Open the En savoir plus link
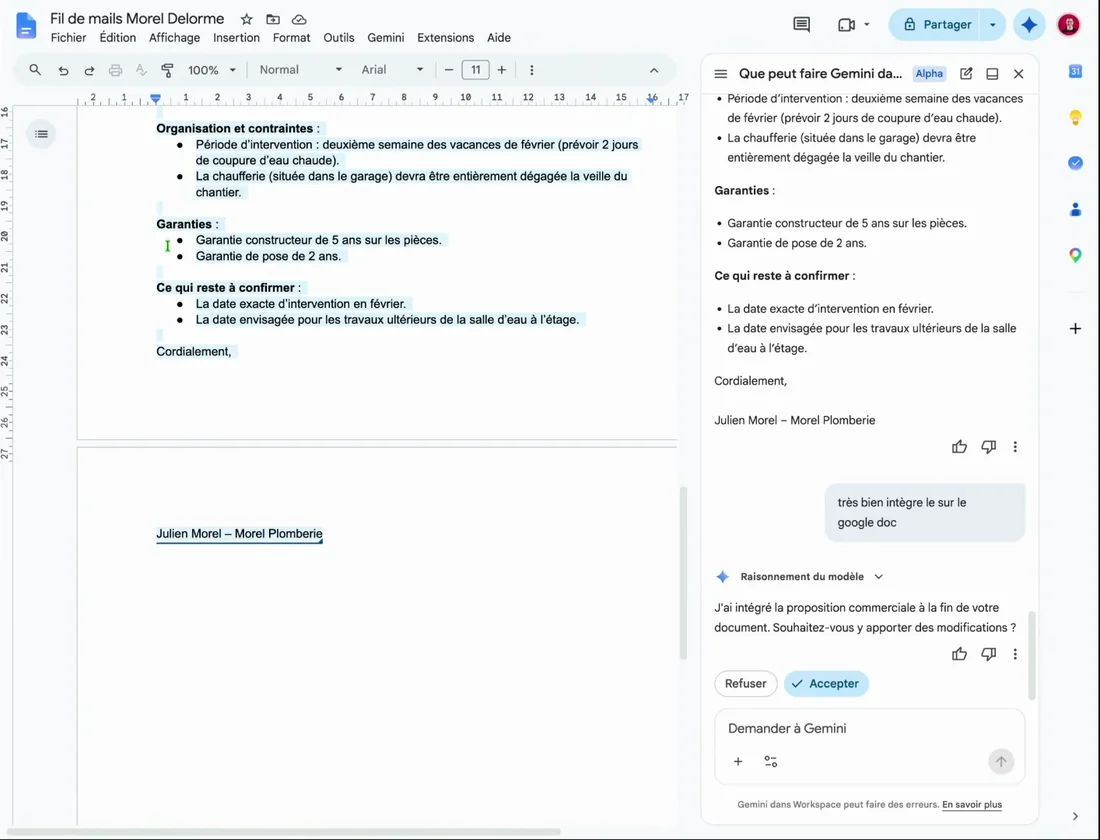This screenshot has width=1100, height=840. point(972,805)
